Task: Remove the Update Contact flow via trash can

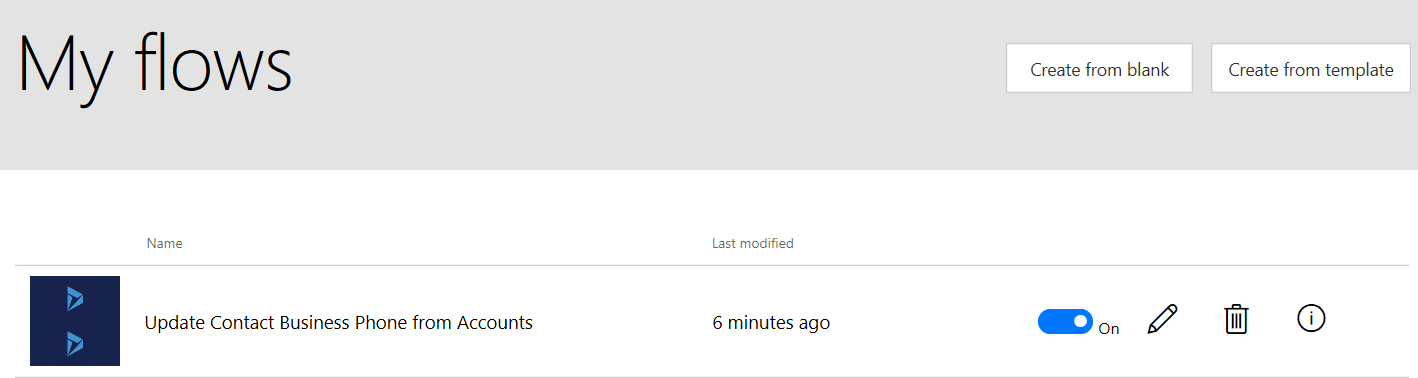Action: coord(1237,320)
